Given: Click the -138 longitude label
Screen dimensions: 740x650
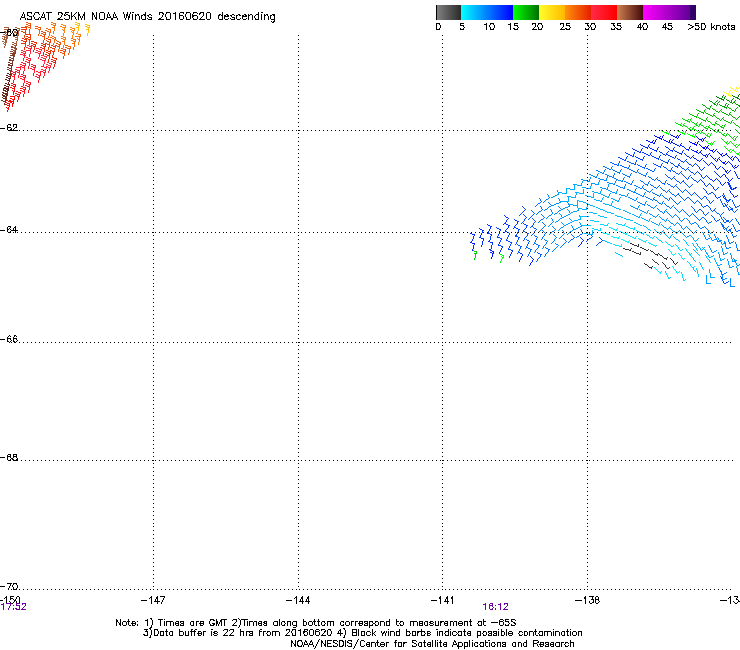Looking at the screenshot, I should tap(587, 600).
